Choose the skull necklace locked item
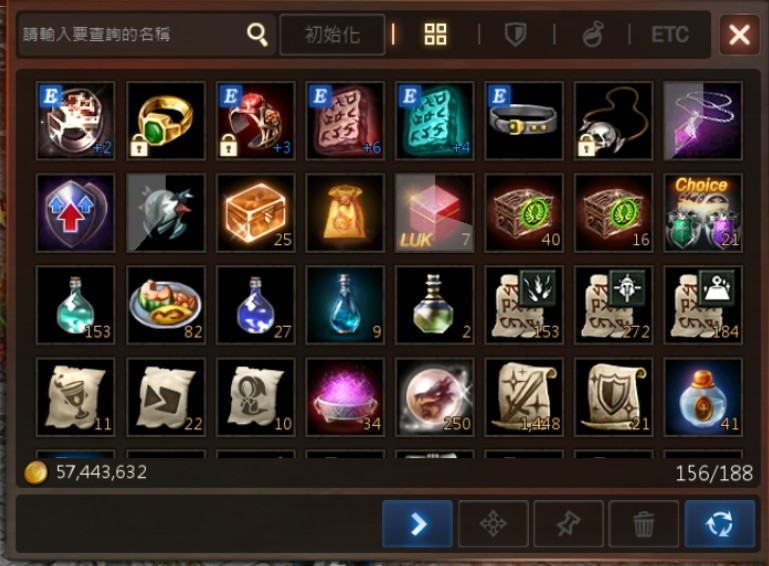 coord(614,121)
